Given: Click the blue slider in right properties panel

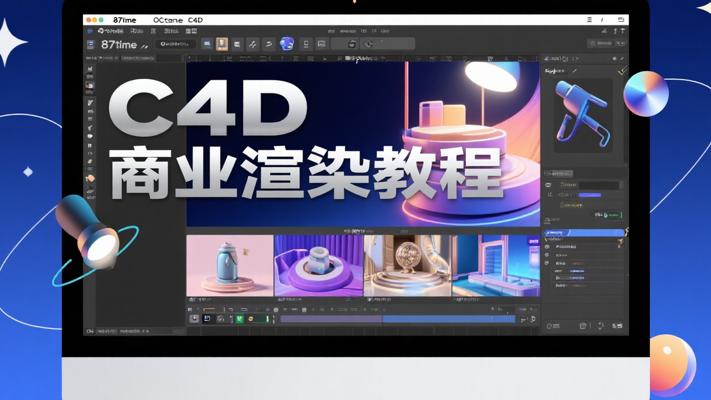Looking at the screenshot, I should (x=589, y=195).
